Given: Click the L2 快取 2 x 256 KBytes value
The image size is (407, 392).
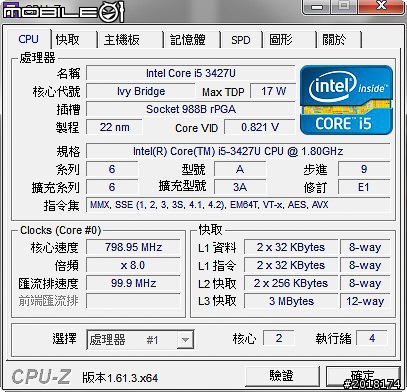Looking at the screenshot, I should click(291, 283).
